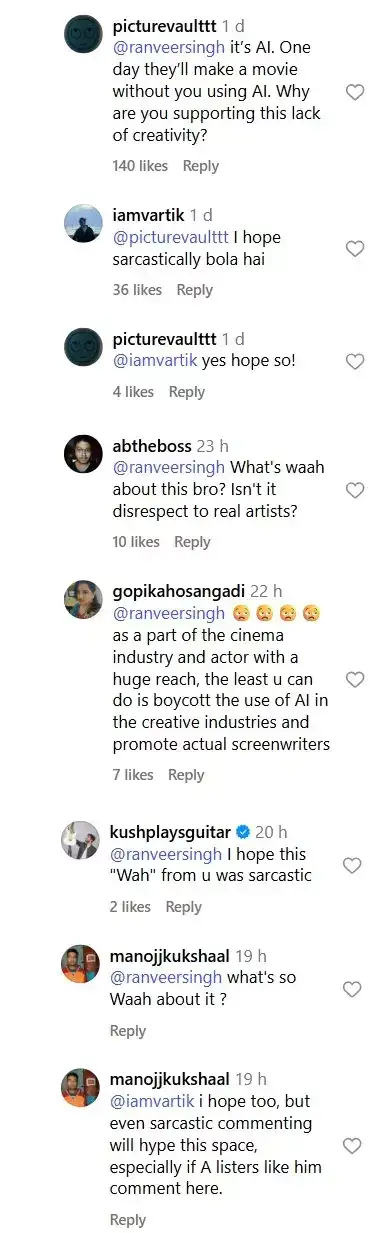View 140 likes on picturevaulttt comment

click(138, 166)
